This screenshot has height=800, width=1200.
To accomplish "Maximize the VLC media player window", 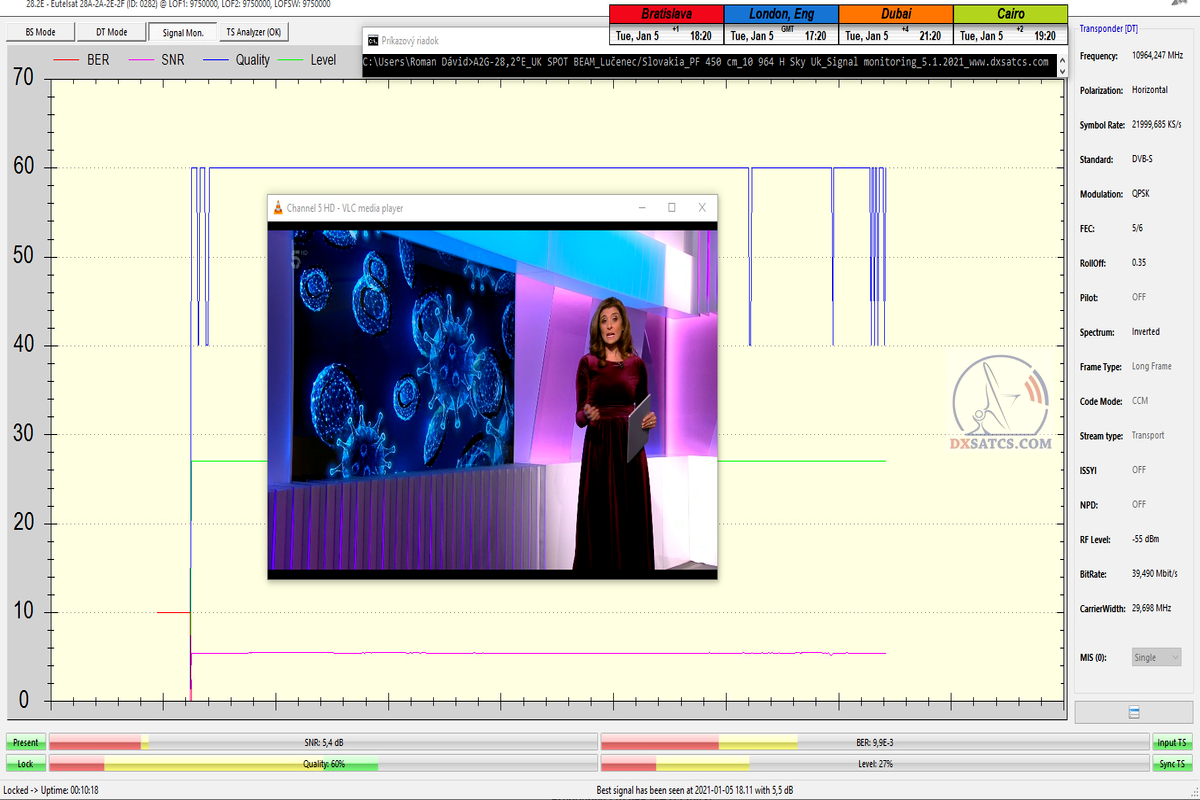I will (671, 208).
